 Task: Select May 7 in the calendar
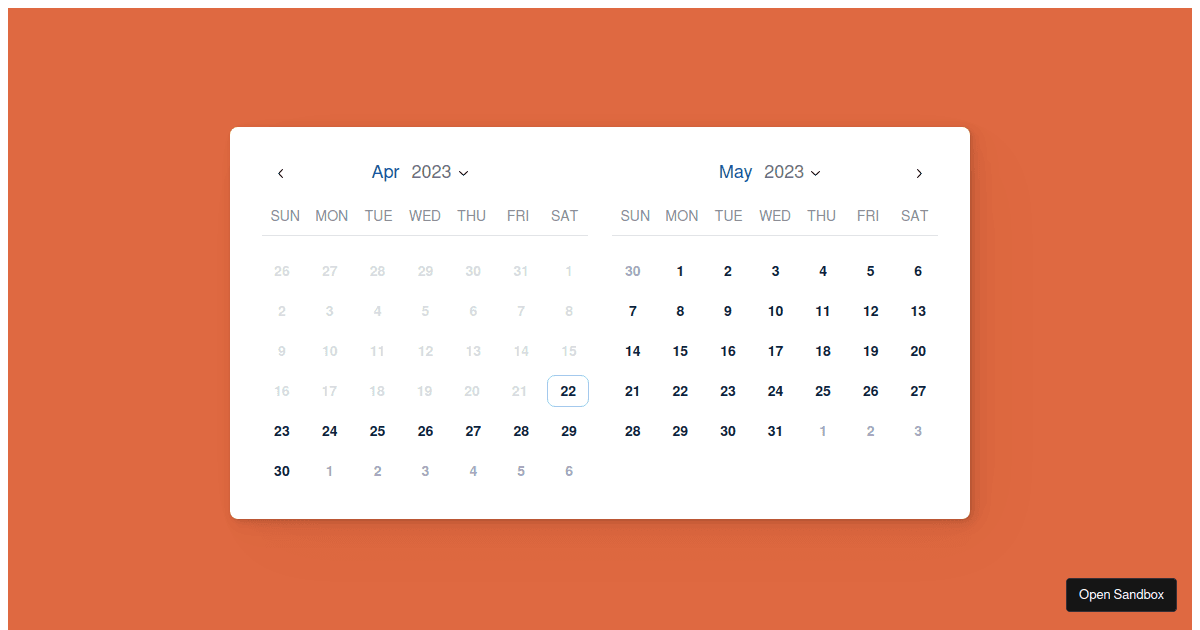pos(632,311)
